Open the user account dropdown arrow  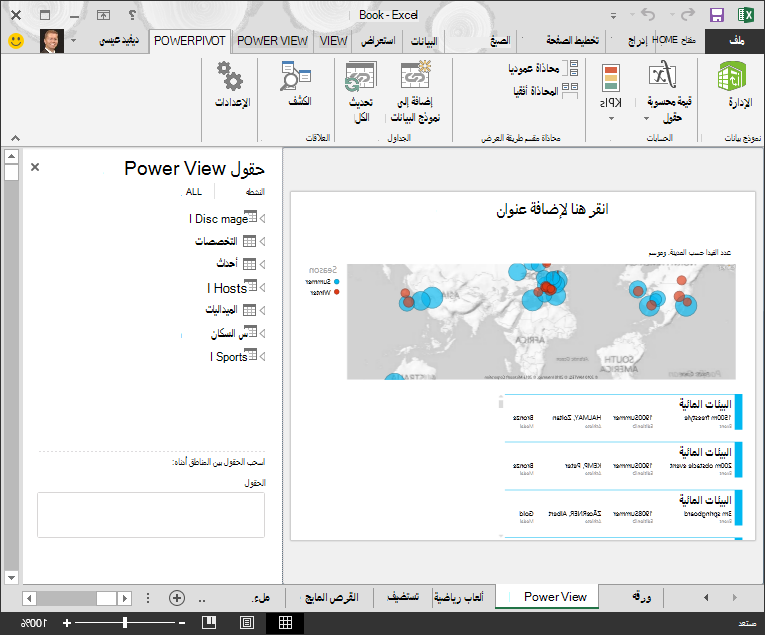[x=74, y=40]
